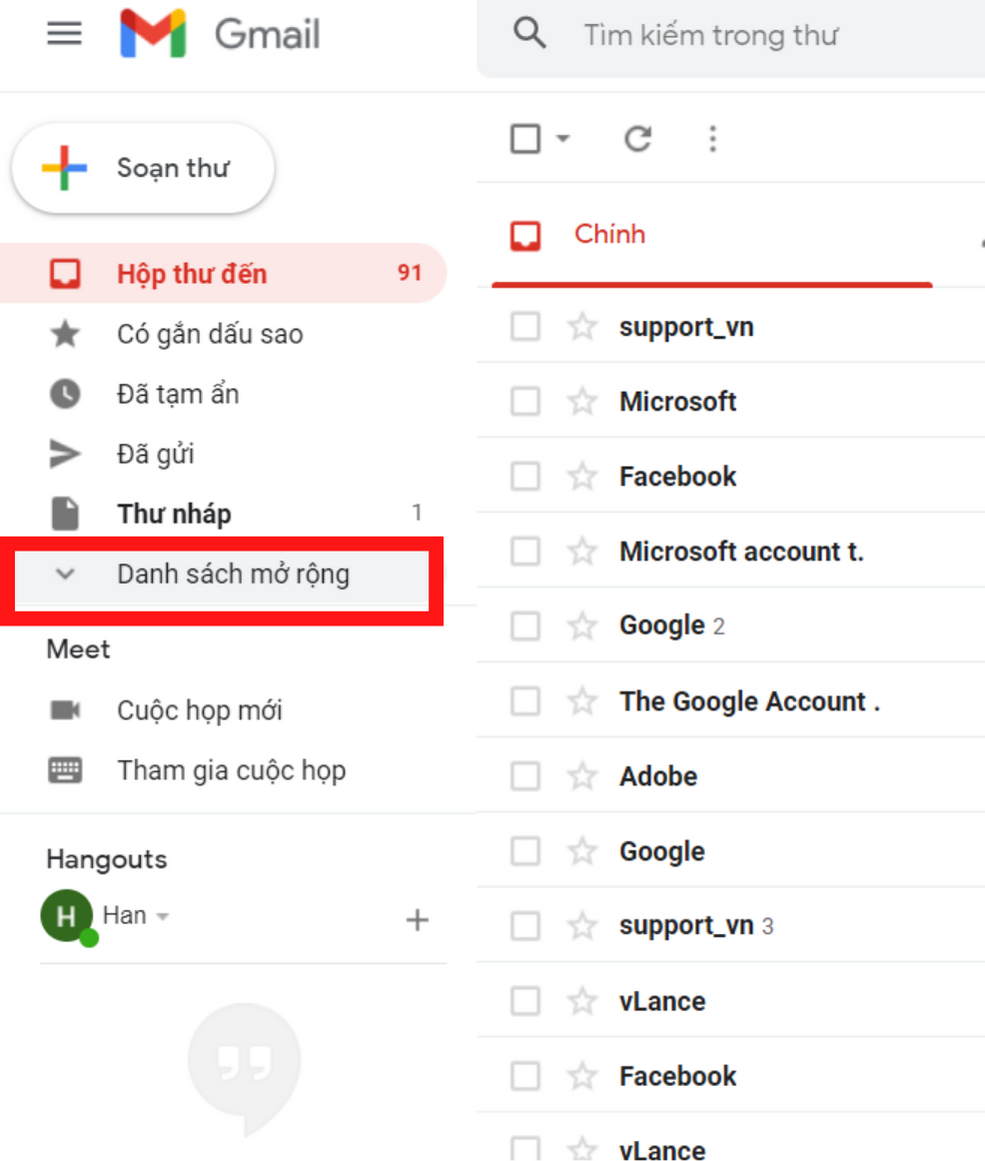
Task: Click the Gmail logo
Action: click(220, 33)
